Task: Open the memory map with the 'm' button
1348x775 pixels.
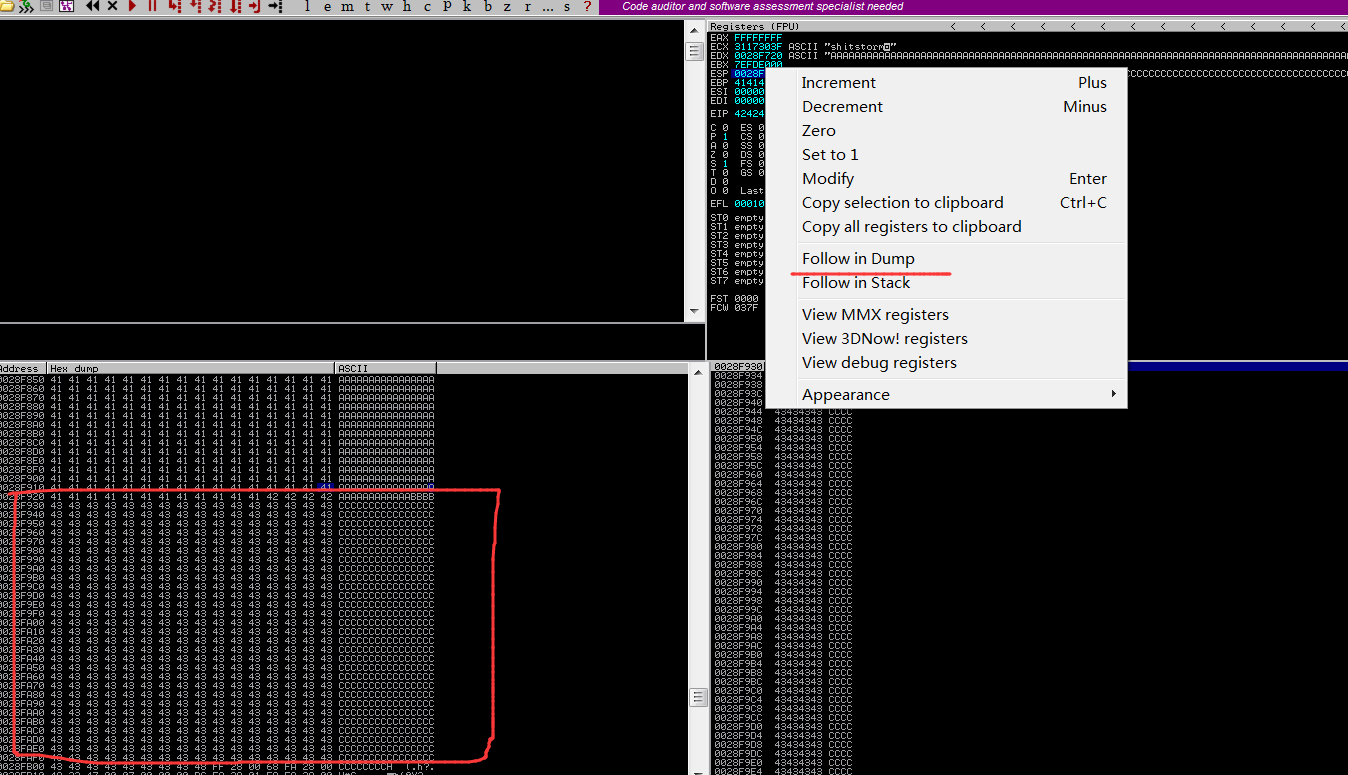Action: [346, 6]
